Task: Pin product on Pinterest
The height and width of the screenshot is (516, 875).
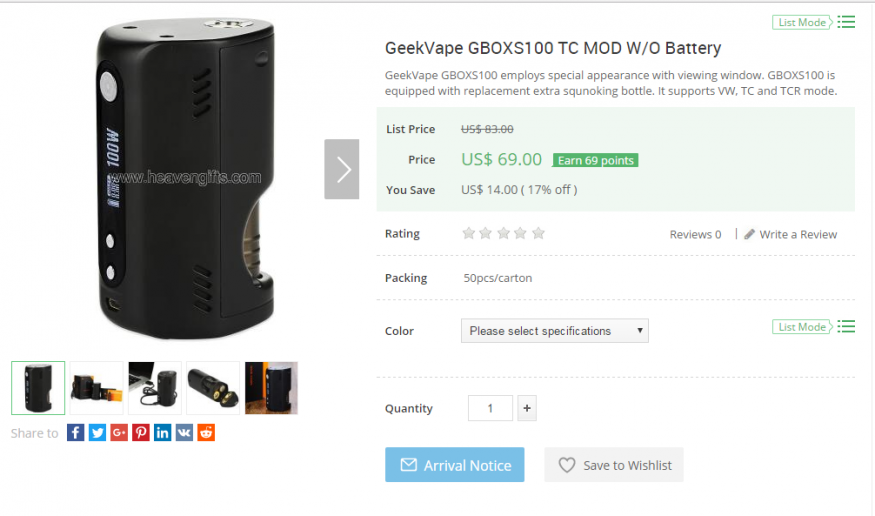Action: [141, 432]
